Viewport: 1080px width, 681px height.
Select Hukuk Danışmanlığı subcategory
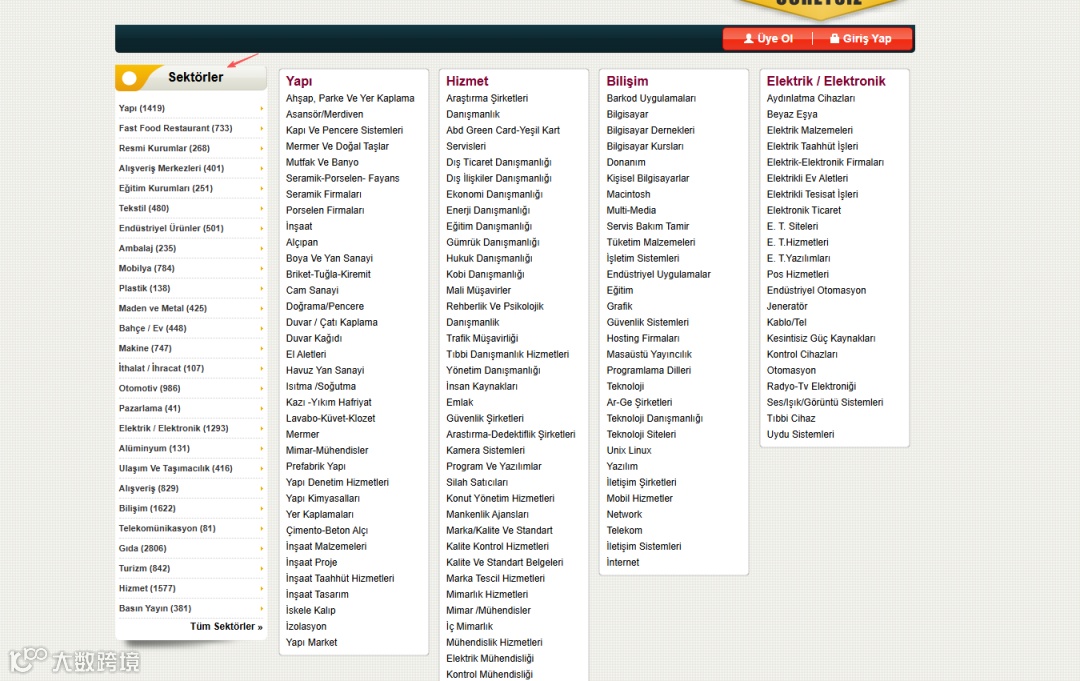(x=489, y=258)
